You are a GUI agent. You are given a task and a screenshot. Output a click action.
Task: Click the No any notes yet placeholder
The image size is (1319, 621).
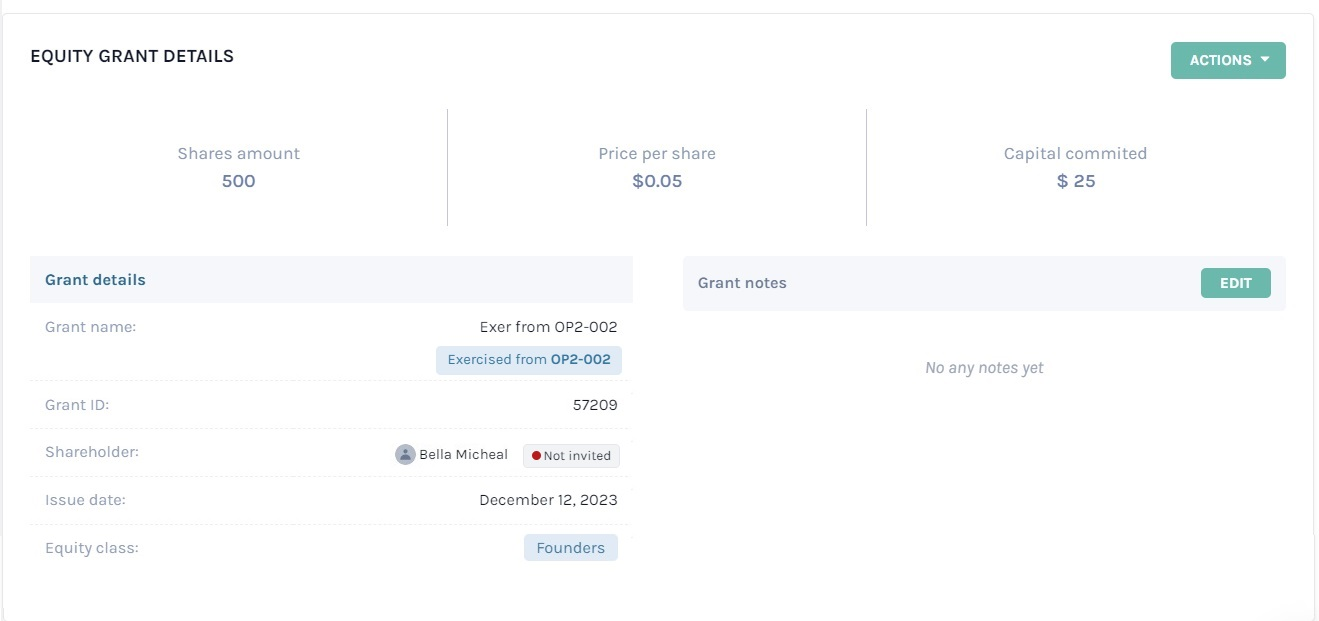pyautogui.click(x=984, y=368)
